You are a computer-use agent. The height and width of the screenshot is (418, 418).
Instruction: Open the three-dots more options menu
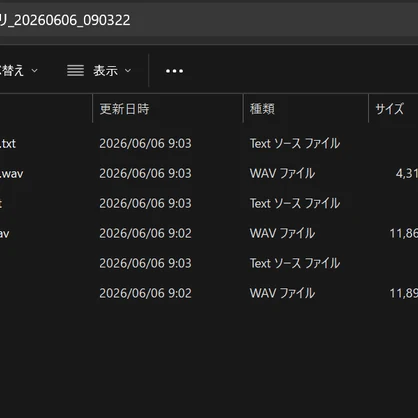(174, 71)
